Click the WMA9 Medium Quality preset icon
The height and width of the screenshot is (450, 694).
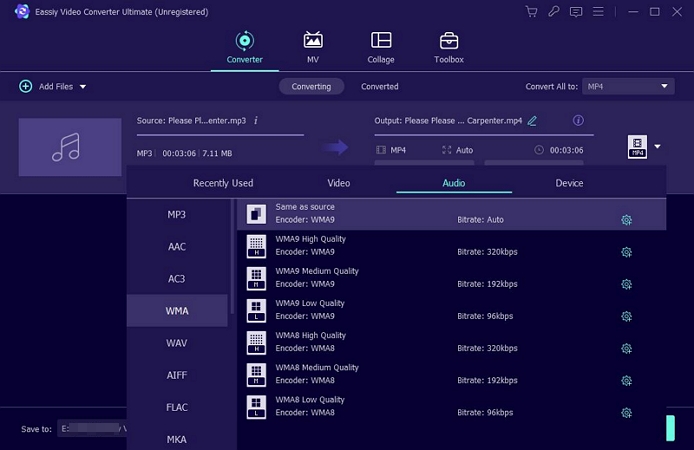pos(256,278)
